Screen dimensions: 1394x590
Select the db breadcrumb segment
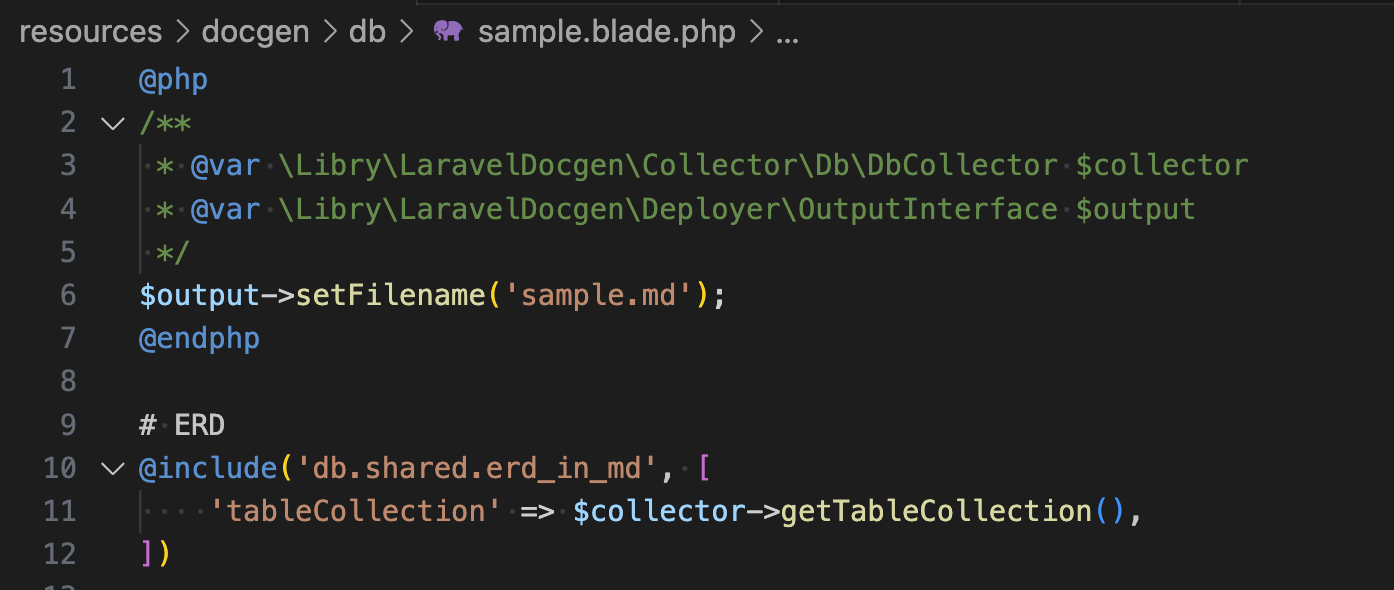coord(367,32)
